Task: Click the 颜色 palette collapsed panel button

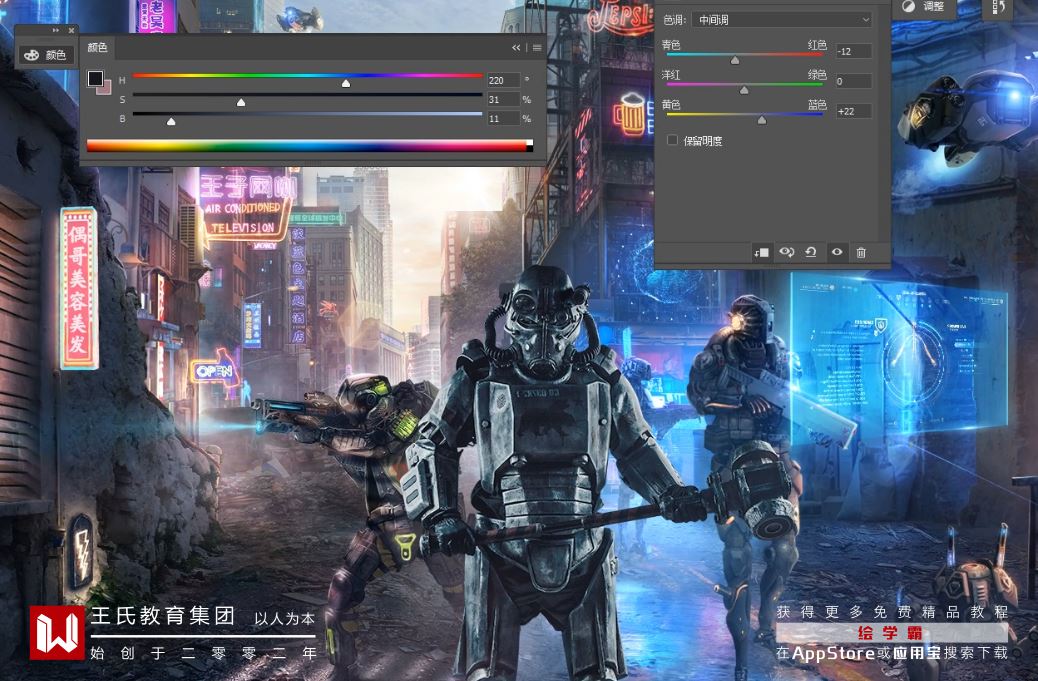Action: coord(46,55)
